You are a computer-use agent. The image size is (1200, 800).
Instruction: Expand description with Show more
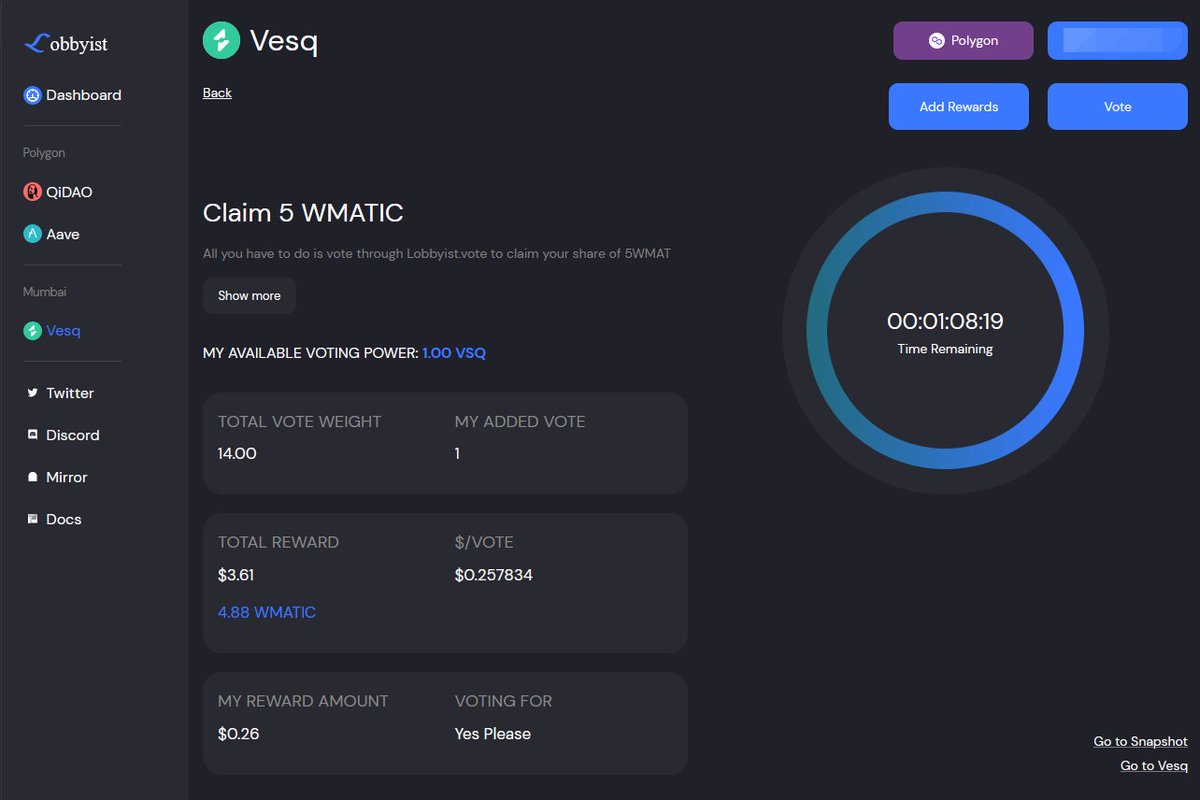(249, 296)
